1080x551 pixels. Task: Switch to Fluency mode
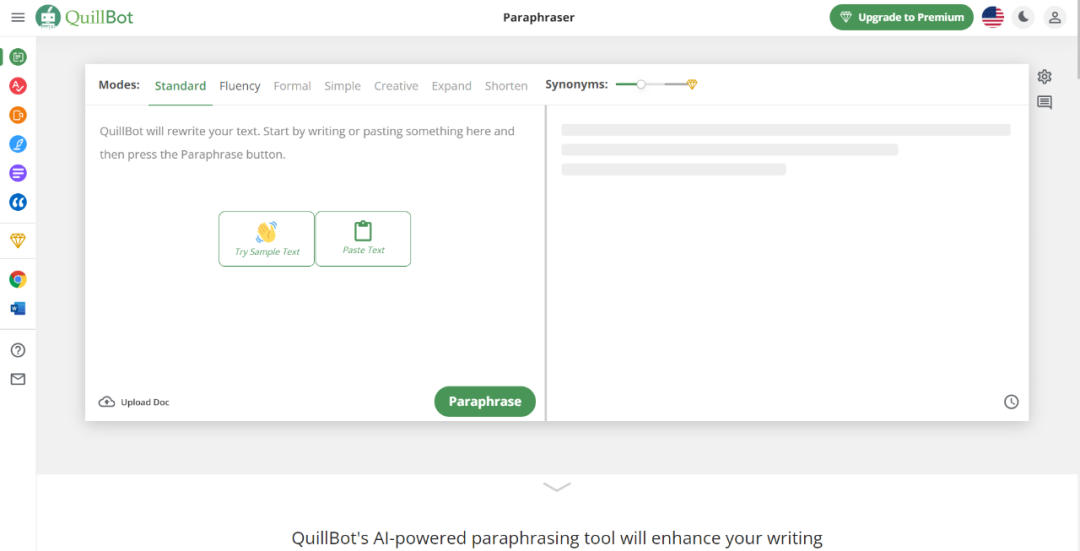(x=240, y=86)
